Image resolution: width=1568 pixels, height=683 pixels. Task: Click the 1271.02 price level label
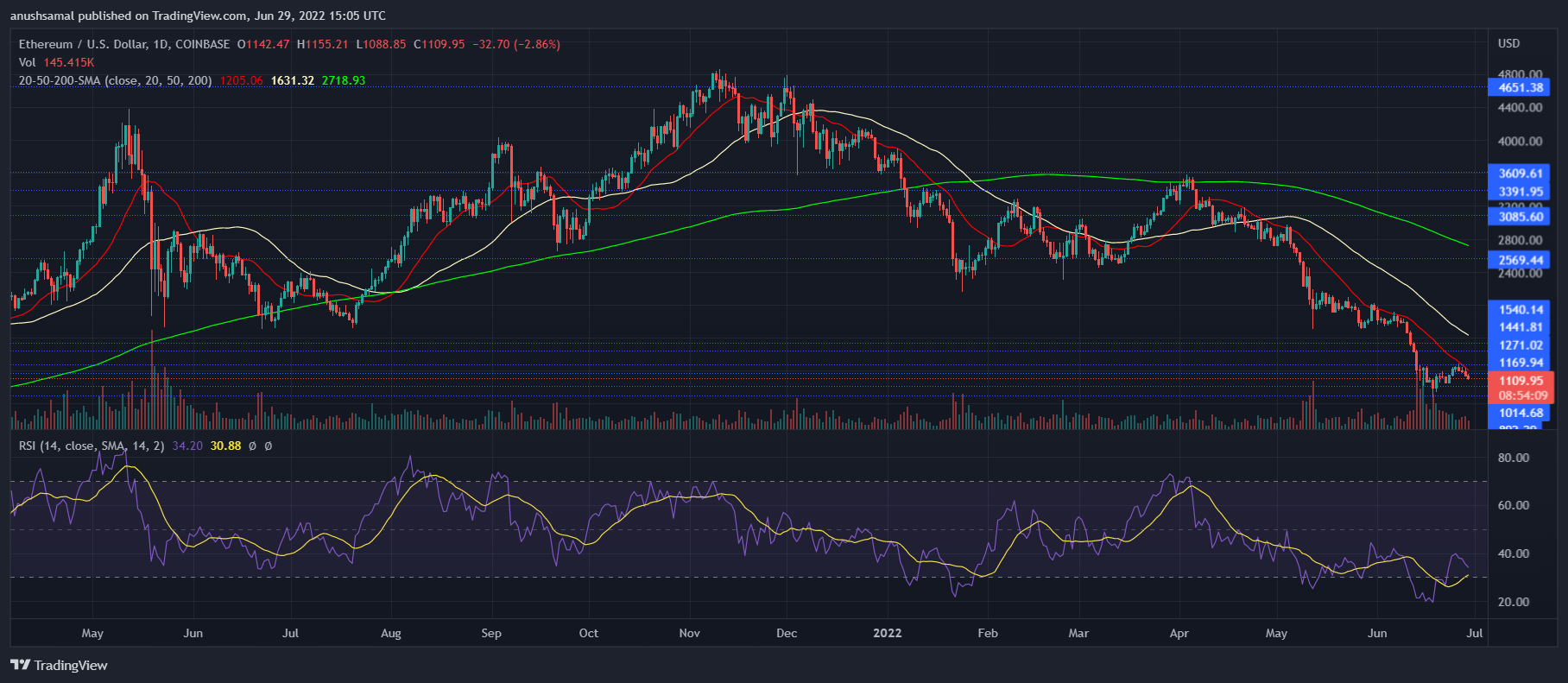click(1521, 345)
